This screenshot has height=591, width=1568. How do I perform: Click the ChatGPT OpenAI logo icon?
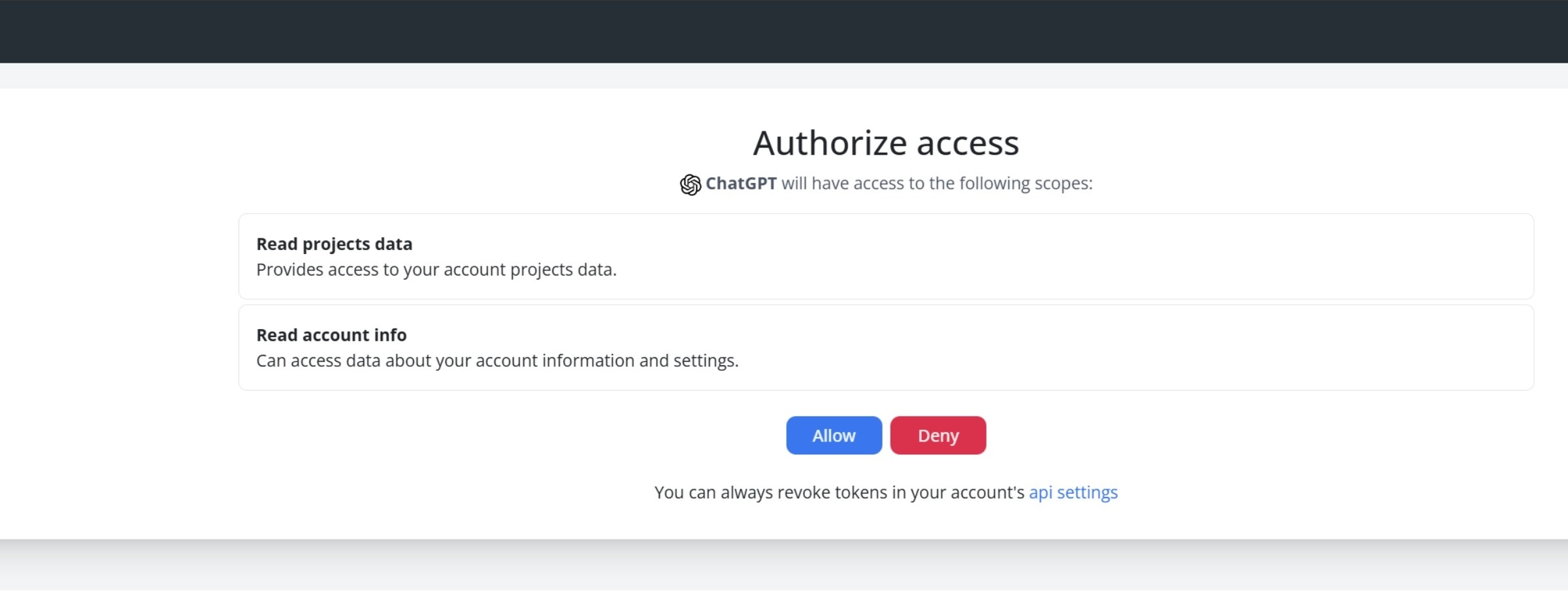point(689,184)
